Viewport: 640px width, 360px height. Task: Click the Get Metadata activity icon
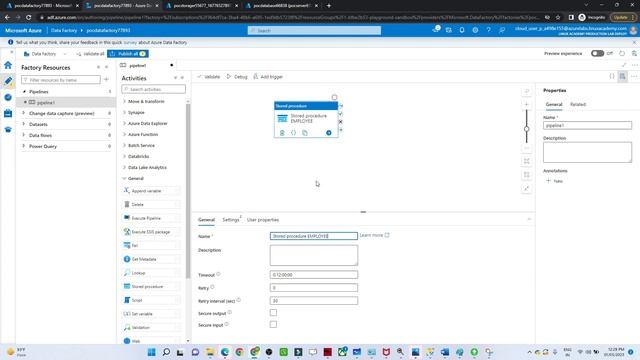(x=127, y=259)
